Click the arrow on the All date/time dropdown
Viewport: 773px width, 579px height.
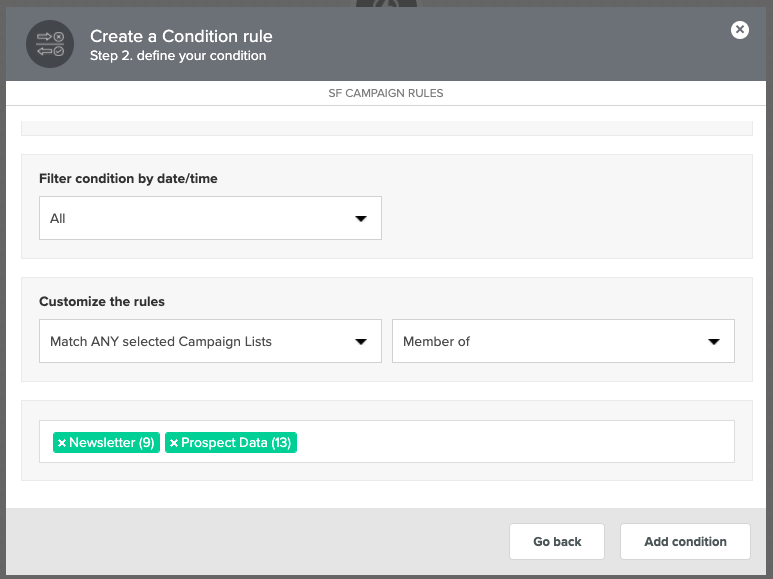point(361,218)
